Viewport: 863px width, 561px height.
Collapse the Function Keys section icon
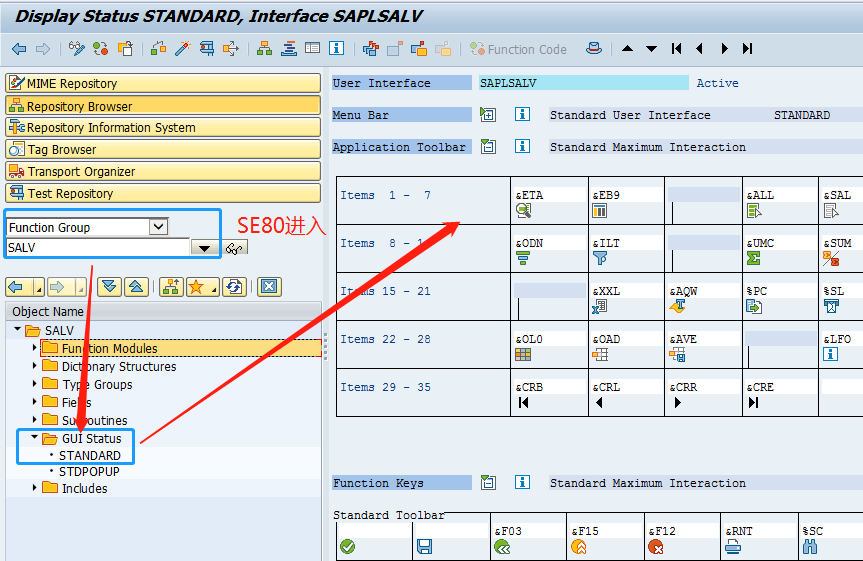point(488,482)
